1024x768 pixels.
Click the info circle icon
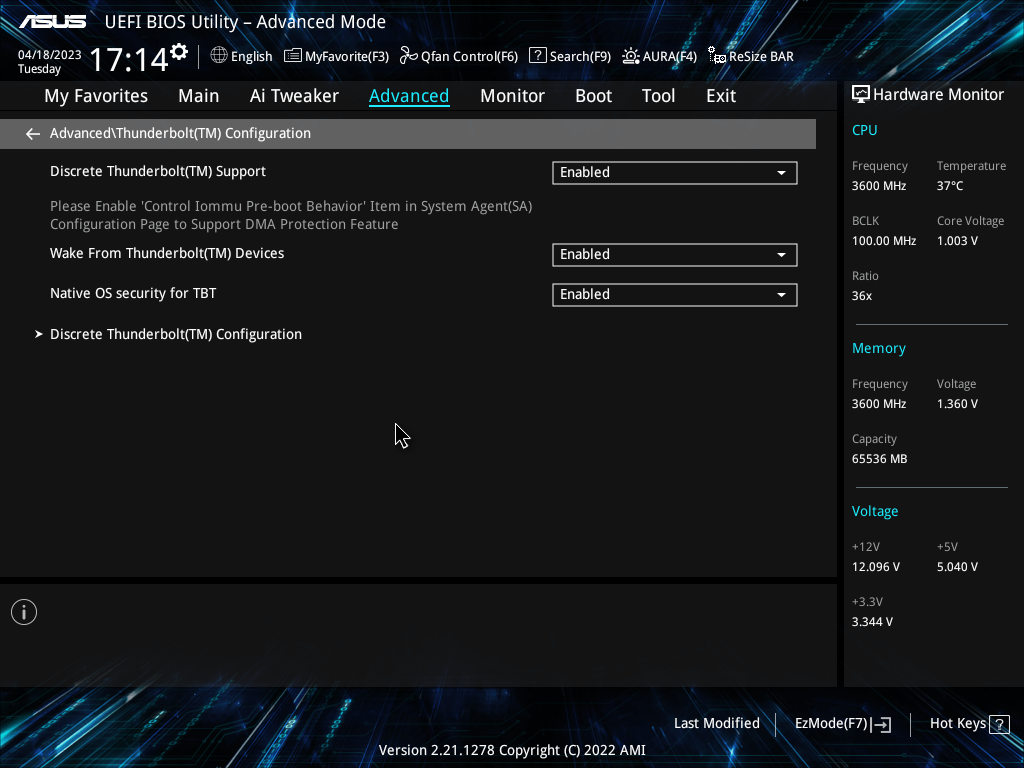[x=24, y=612]
